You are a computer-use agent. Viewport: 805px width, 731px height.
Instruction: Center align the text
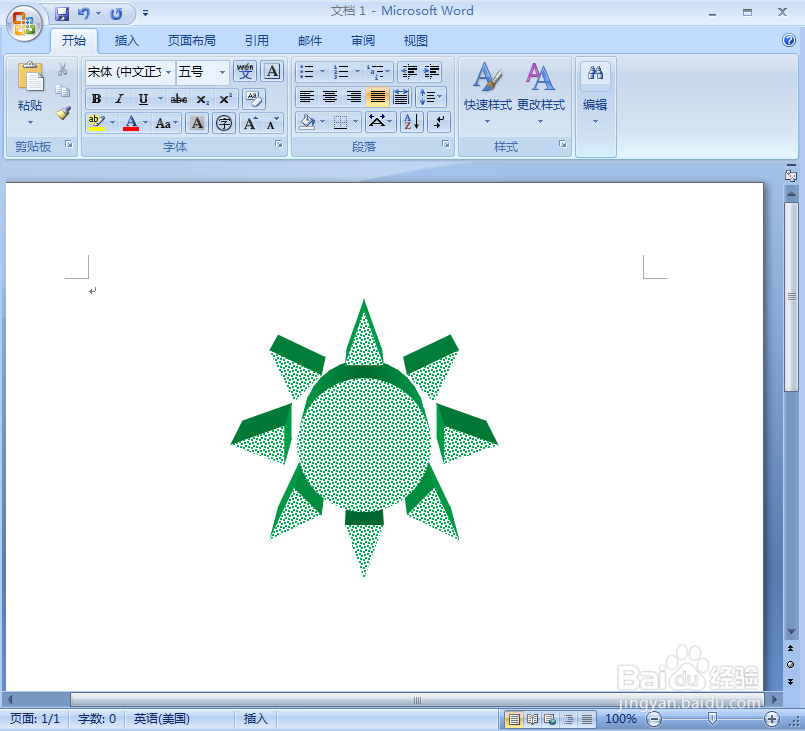tap(330, 97)
